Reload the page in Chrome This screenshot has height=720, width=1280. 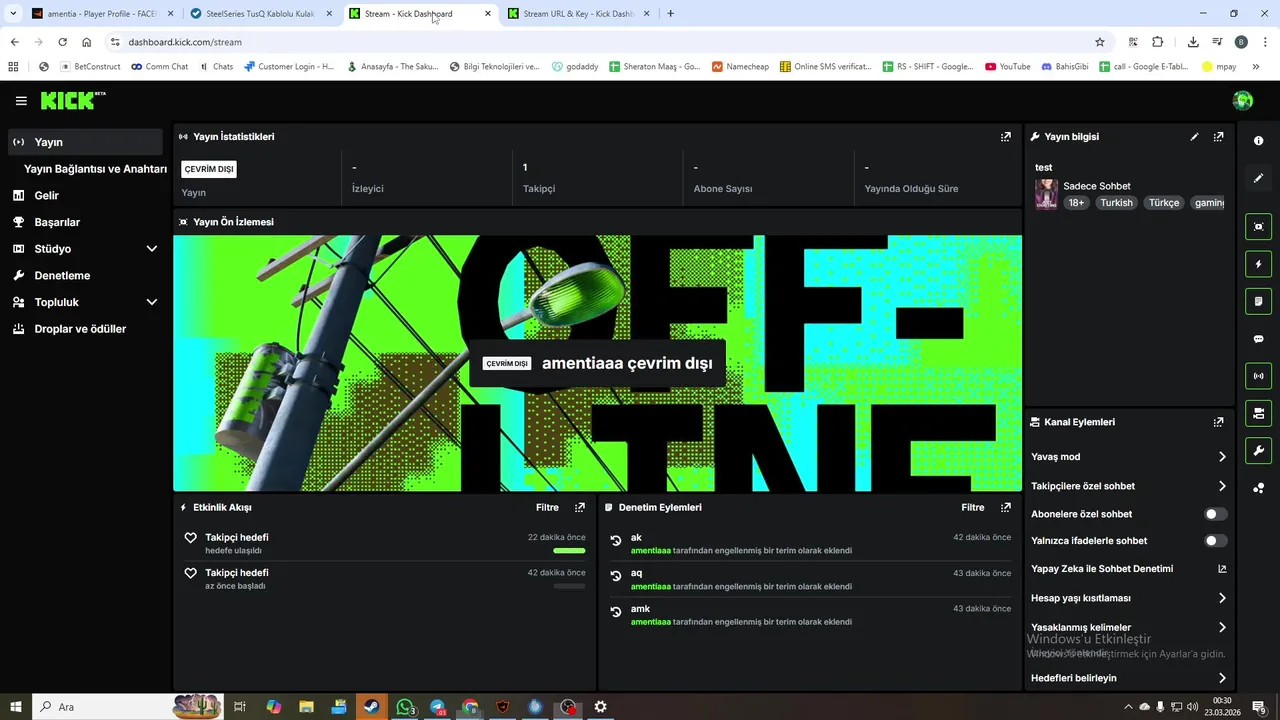tap(62, 42)
